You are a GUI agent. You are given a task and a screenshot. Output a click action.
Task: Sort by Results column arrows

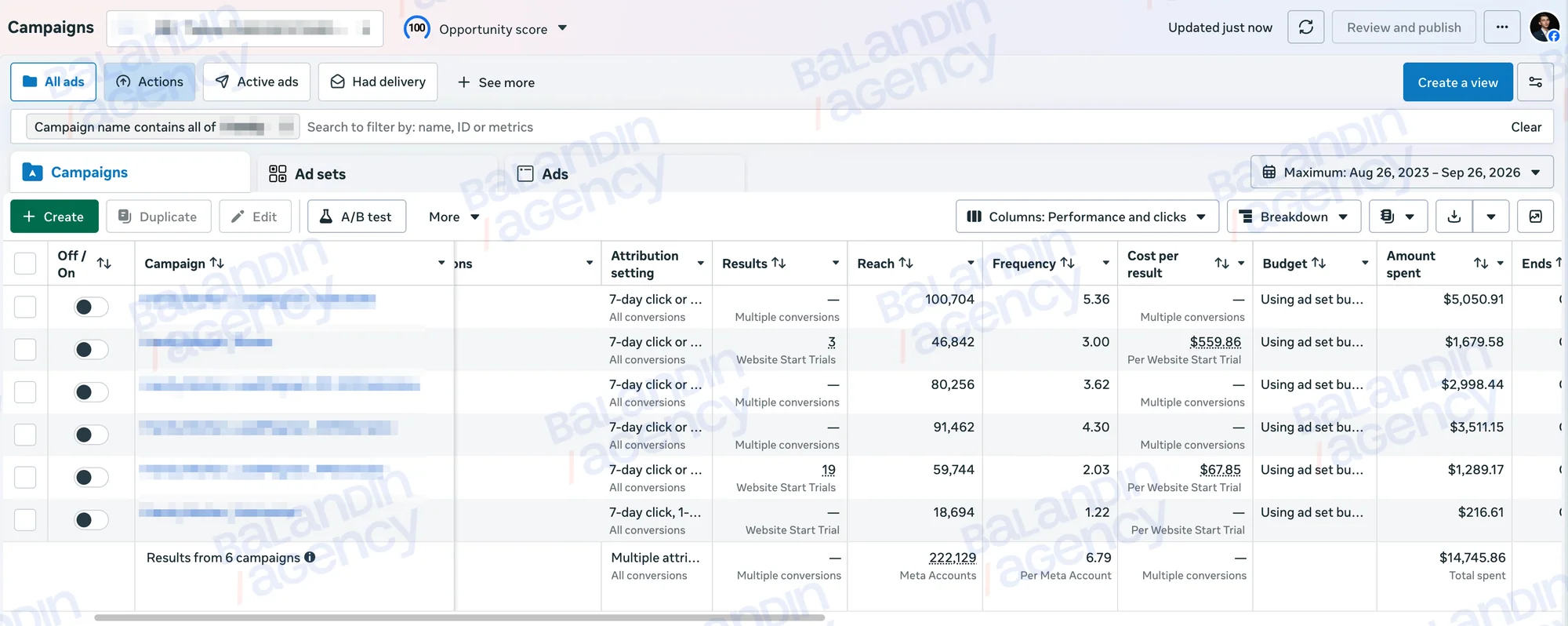(x=779, y=263)
